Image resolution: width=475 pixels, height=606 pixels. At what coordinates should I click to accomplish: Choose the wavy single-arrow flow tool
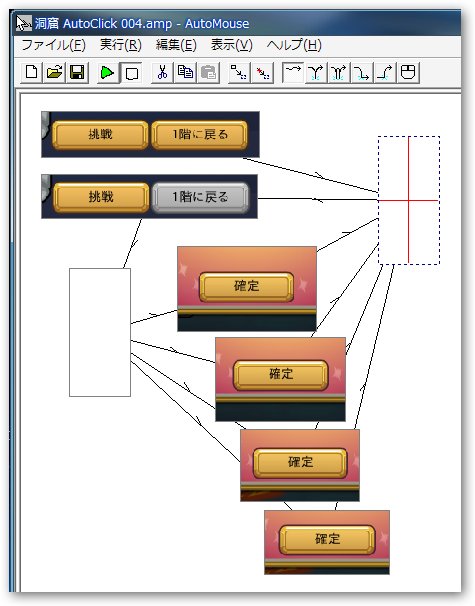tap(293, 72)
